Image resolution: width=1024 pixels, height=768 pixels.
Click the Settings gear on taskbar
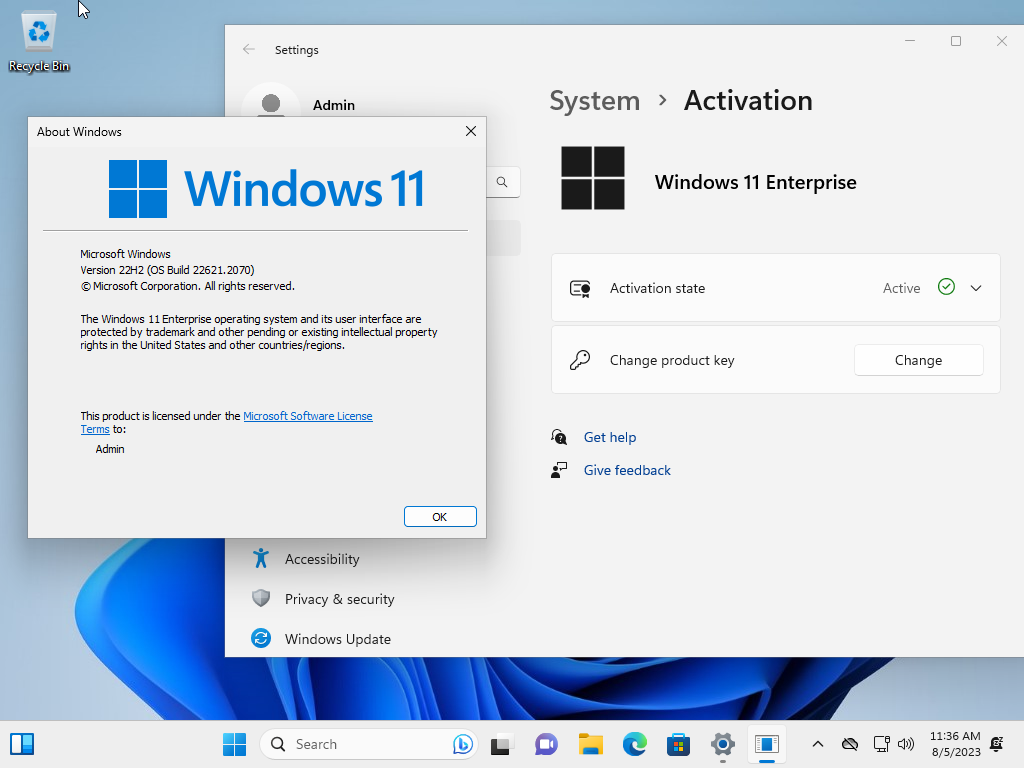tap(722, 744)
